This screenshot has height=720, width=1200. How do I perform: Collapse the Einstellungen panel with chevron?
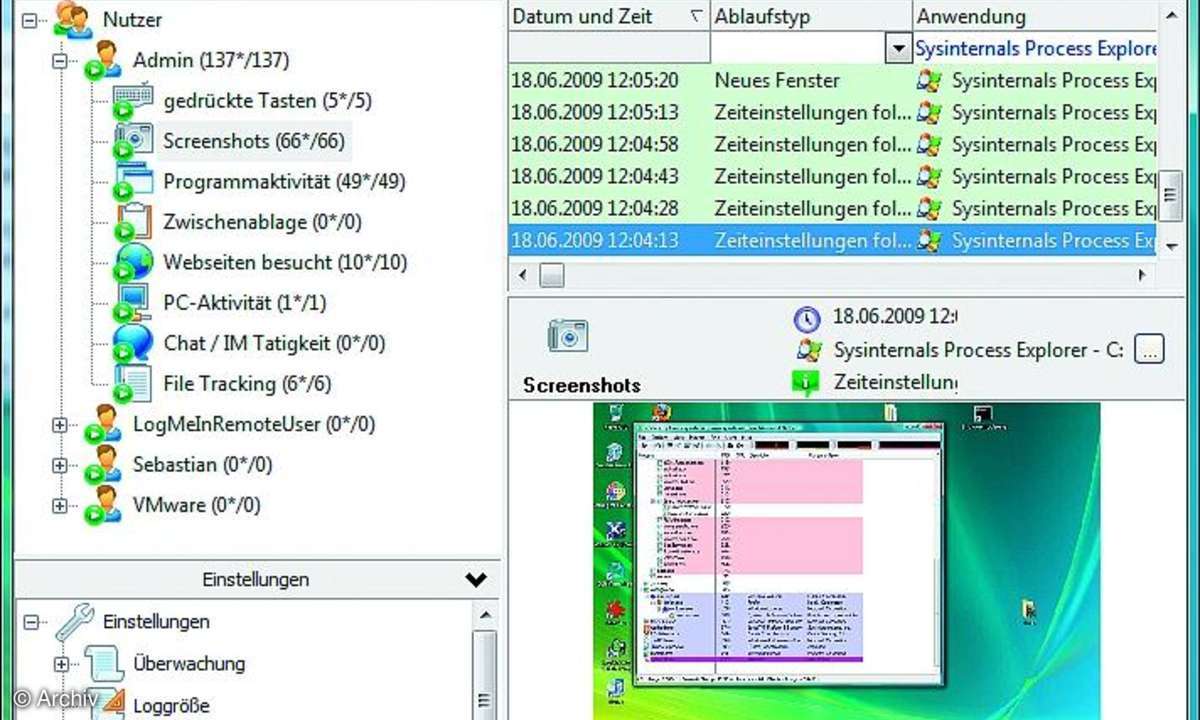[x=476, y=579]
